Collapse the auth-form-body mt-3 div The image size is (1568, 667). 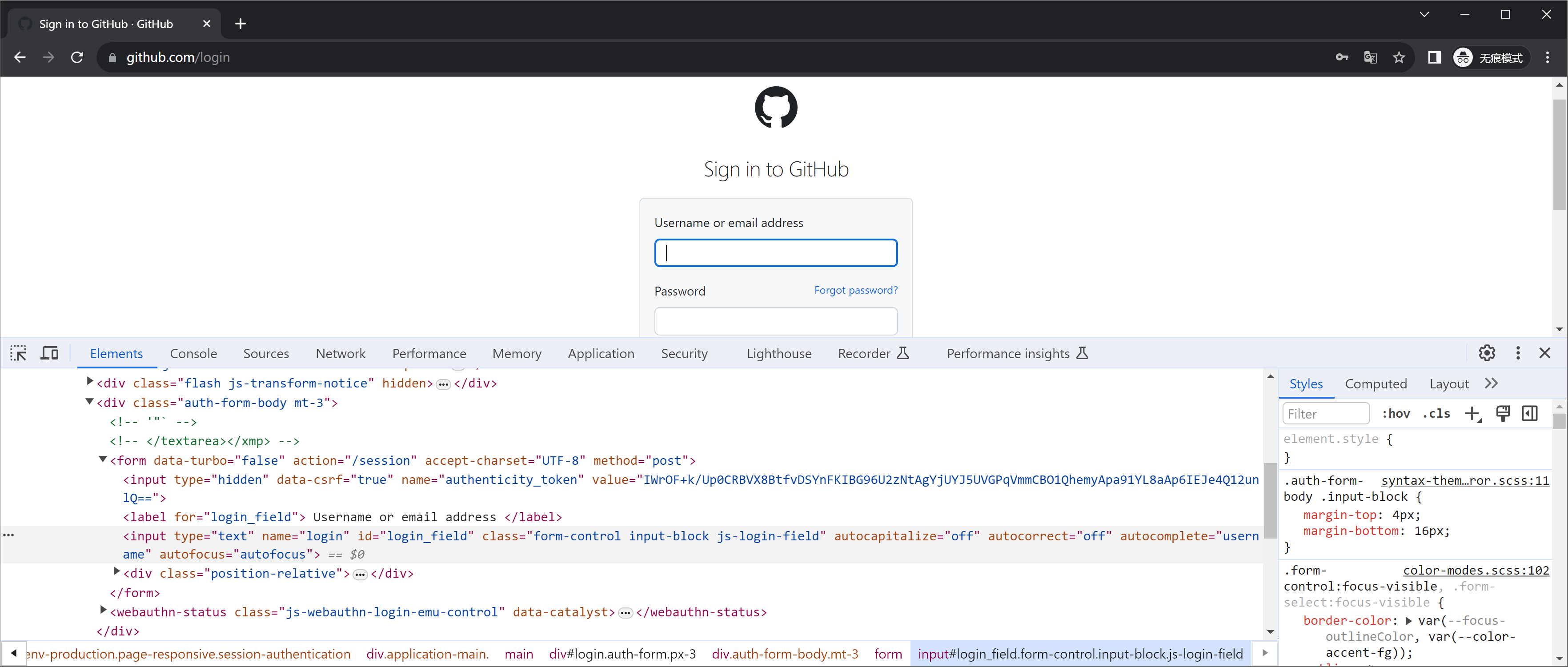tap(89, 402)
